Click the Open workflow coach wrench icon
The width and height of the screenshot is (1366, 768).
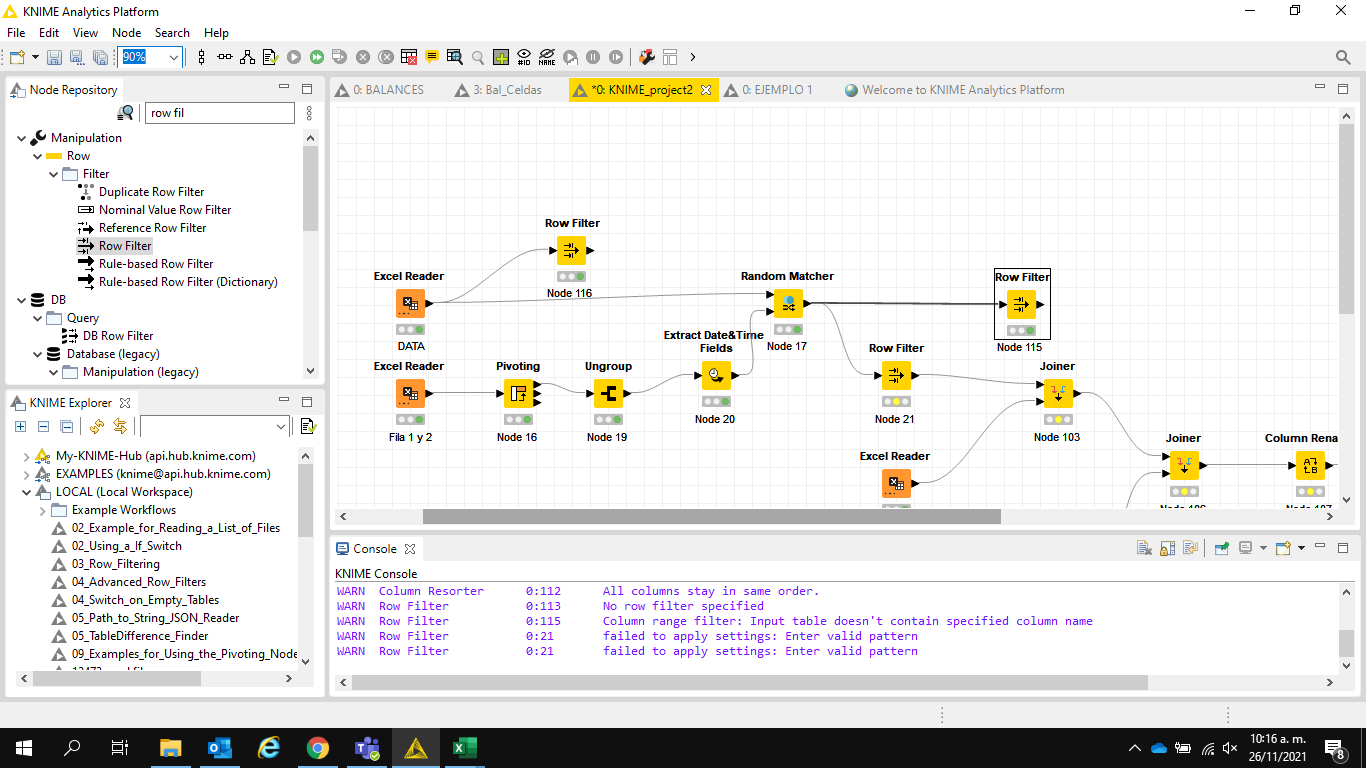click(x=646, y=57)
